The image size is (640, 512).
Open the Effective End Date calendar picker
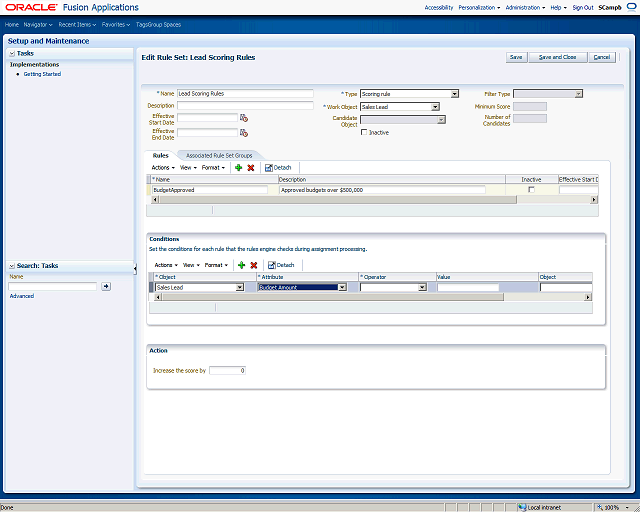(x=244, y=133)
